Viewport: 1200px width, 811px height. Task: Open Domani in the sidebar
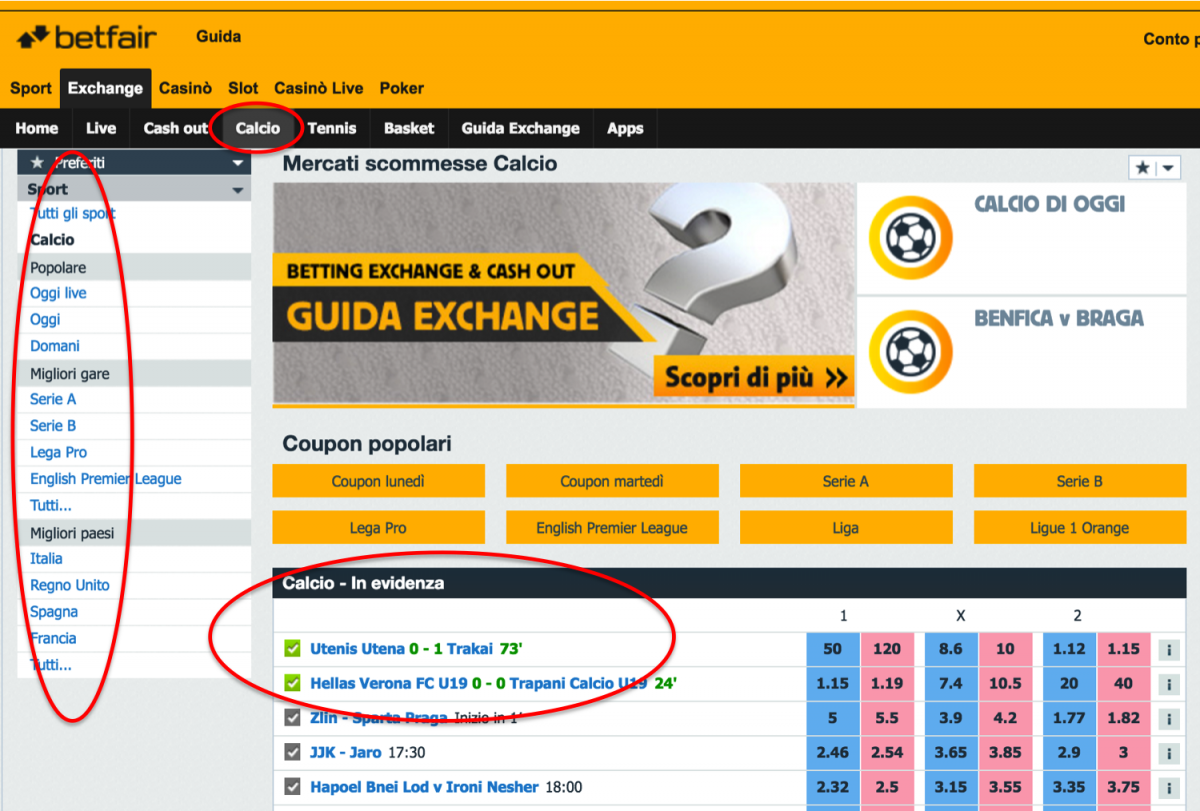(55, 346)
